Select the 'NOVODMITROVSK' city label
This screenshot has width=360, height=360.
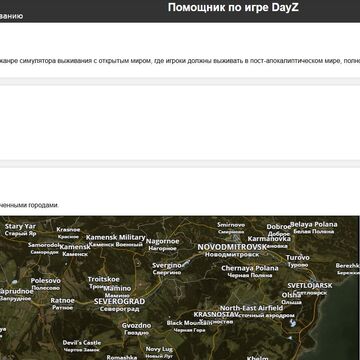click(232, 247)
